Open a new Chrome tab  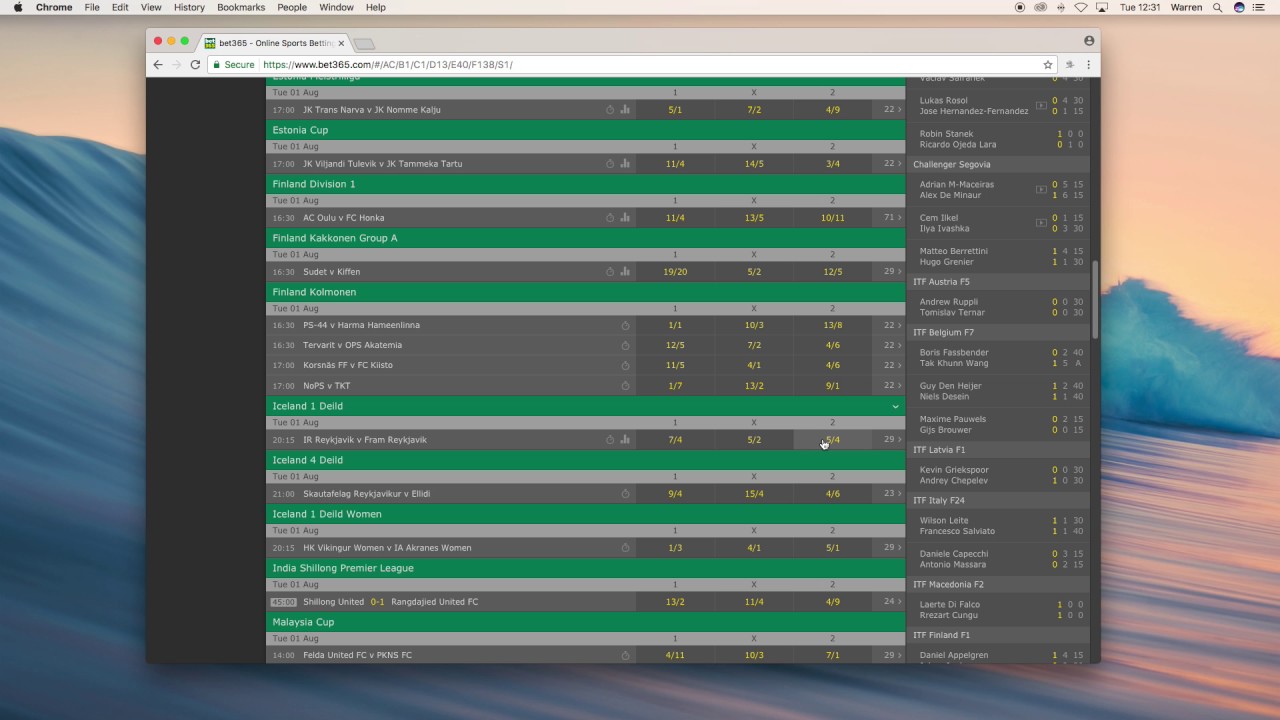pyautogui.click(x=364, y=44)
